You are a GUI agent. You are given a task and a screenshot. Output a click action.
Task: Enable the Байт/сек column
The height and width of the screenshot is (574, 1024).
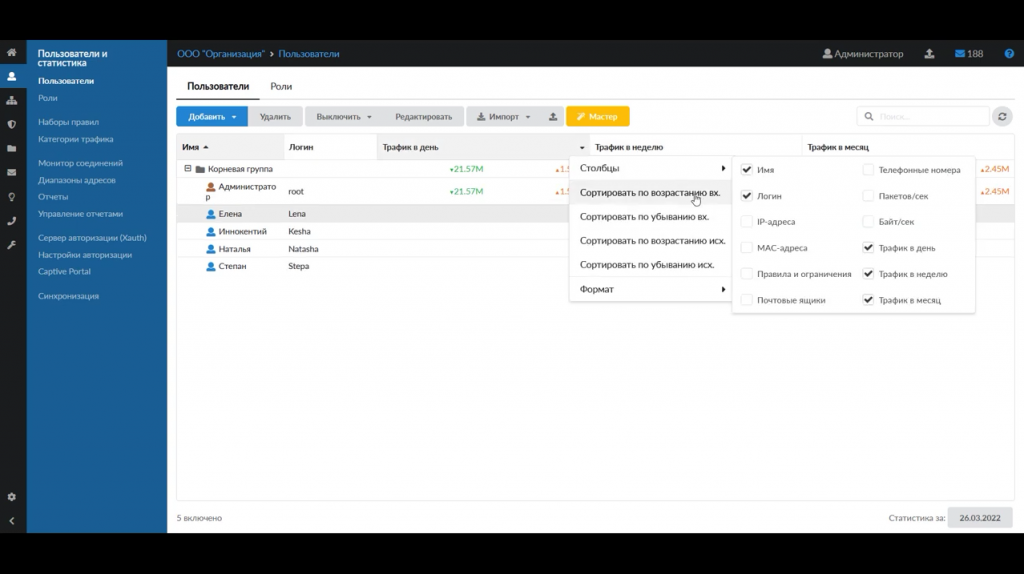click(x=868, y=221)
